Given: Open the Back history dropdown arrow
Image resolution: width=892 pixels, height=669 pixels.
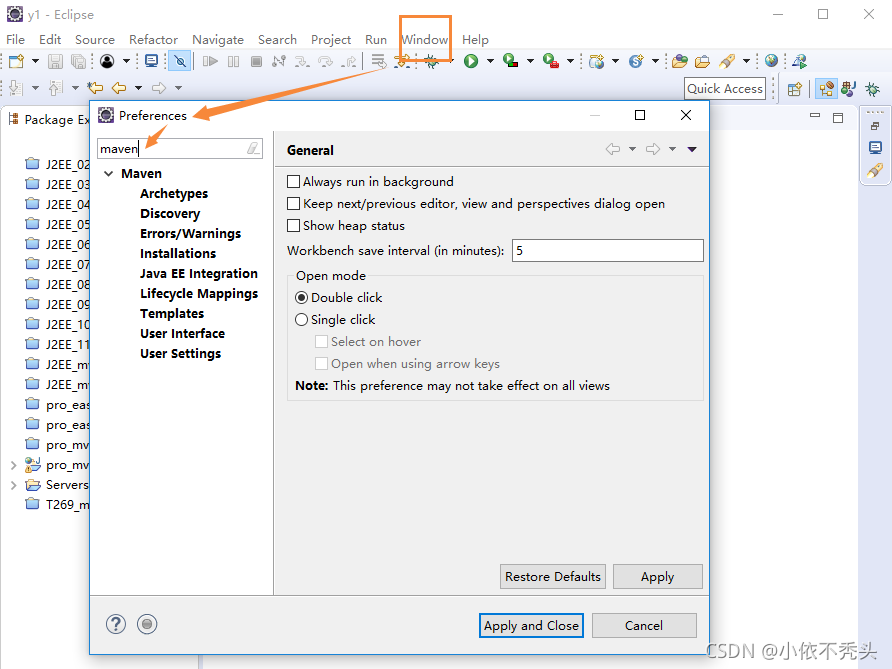Looking at the screenshot, I should click(x=138, y=88).
